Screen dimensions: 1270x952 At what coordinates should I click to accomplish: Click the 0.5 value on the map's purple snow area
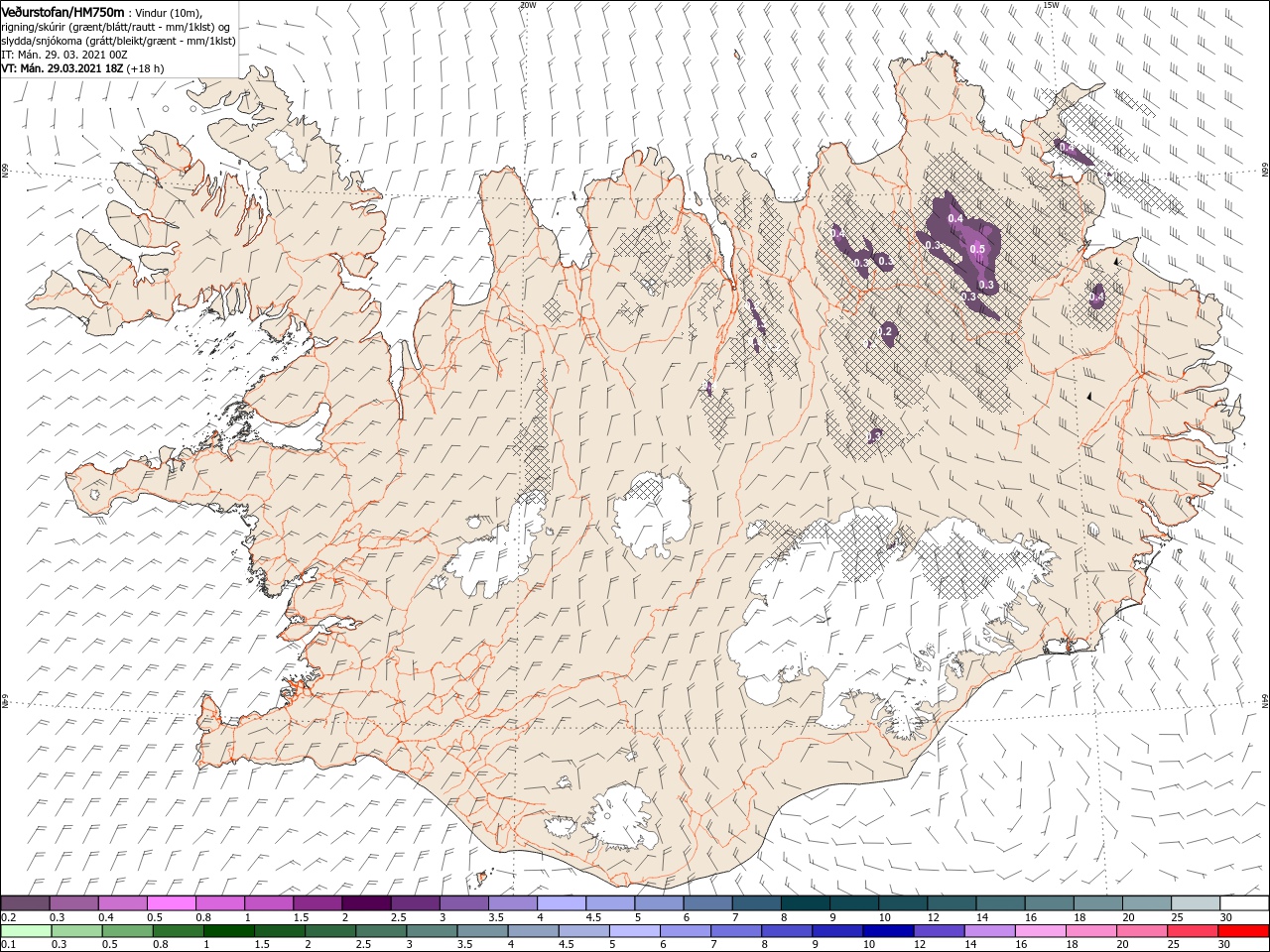click(977, 249)
